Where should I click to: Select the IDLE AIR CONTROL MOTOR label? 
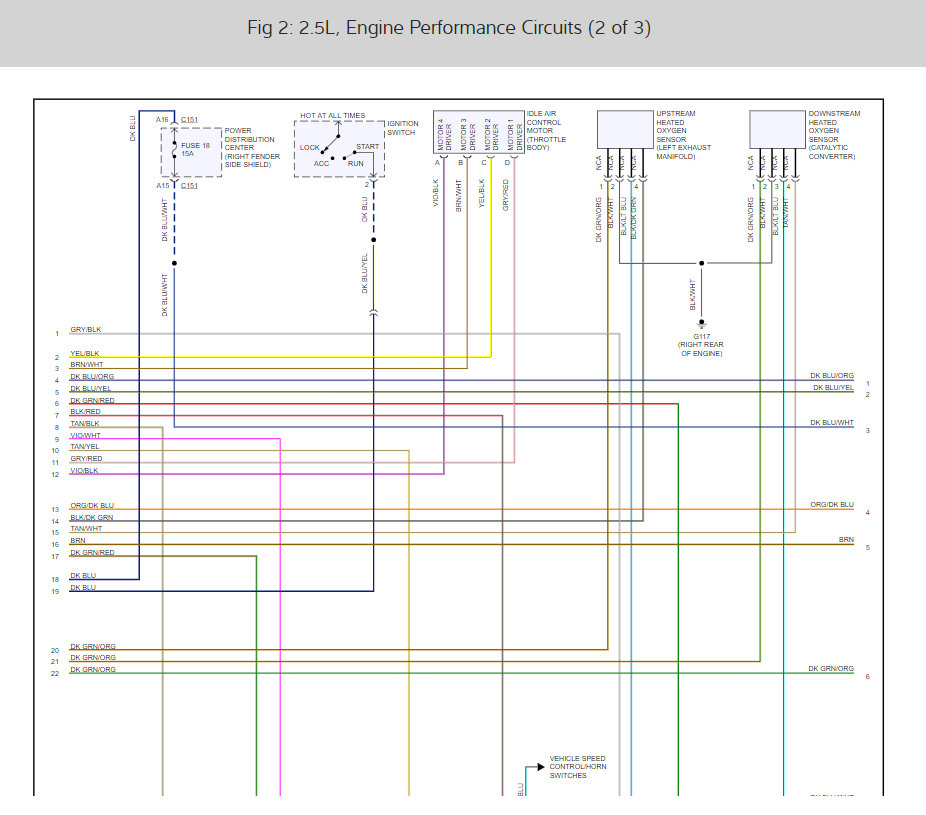[x=546, y=131]
